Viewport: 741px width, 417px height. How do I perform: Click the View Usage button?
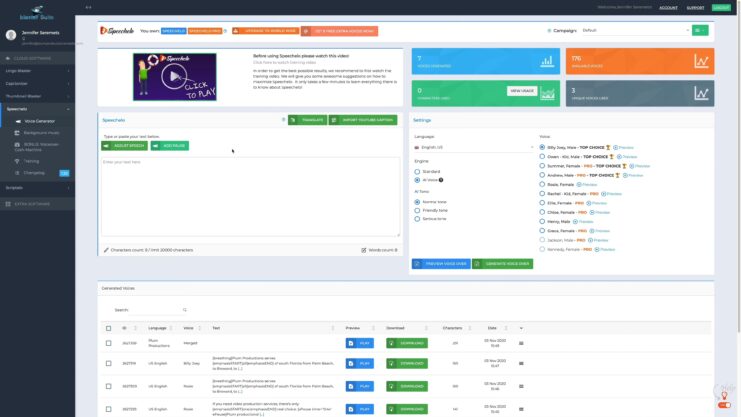522,91
